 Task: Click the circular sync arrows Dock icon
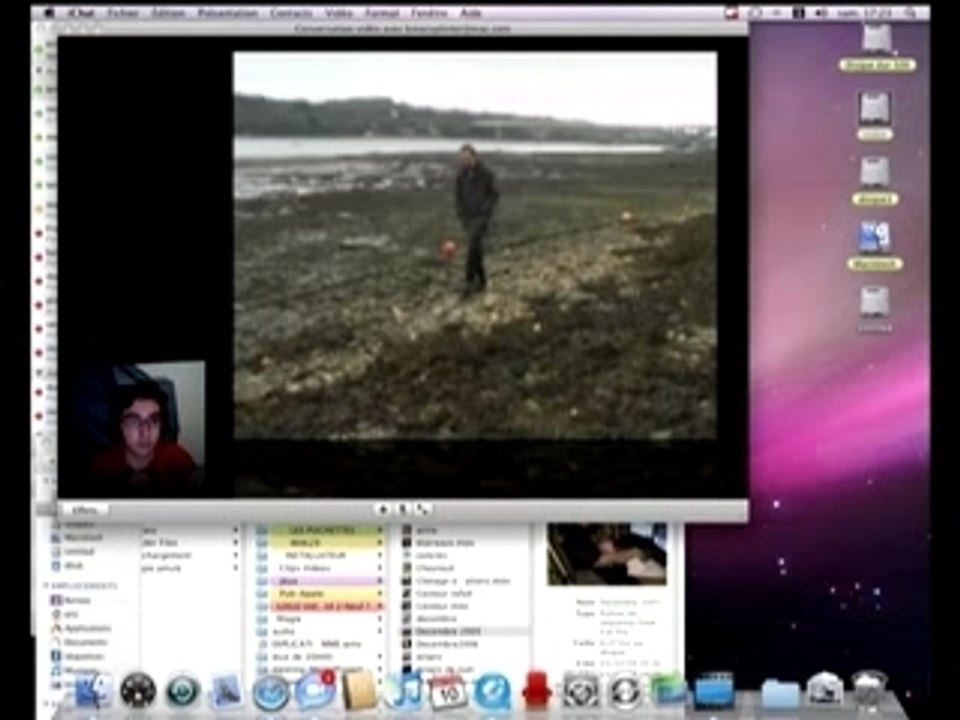tap(624, 692)
